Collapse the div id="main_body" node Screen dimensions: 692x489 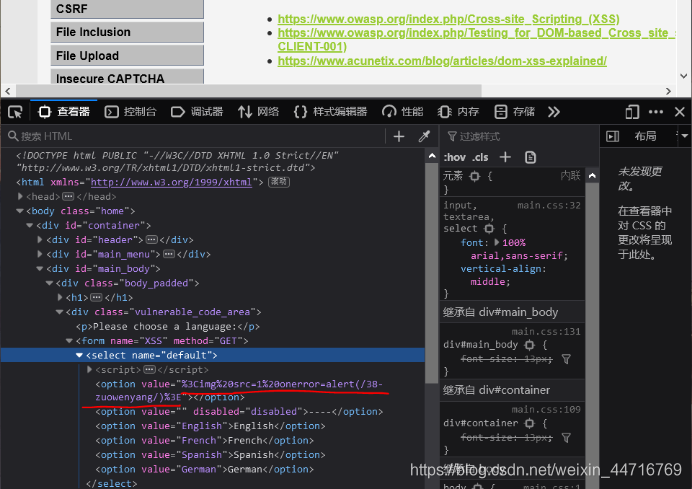point(40,268)
